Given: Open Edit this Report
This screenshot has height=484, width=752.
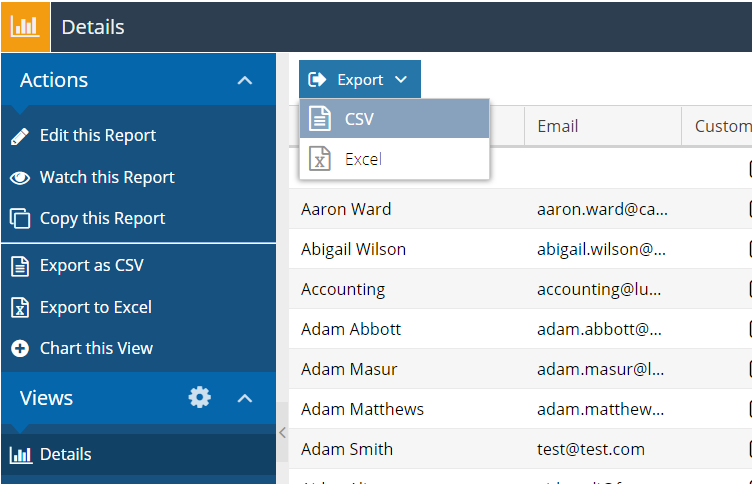Looking at the screenshot, I should point(98,136).
